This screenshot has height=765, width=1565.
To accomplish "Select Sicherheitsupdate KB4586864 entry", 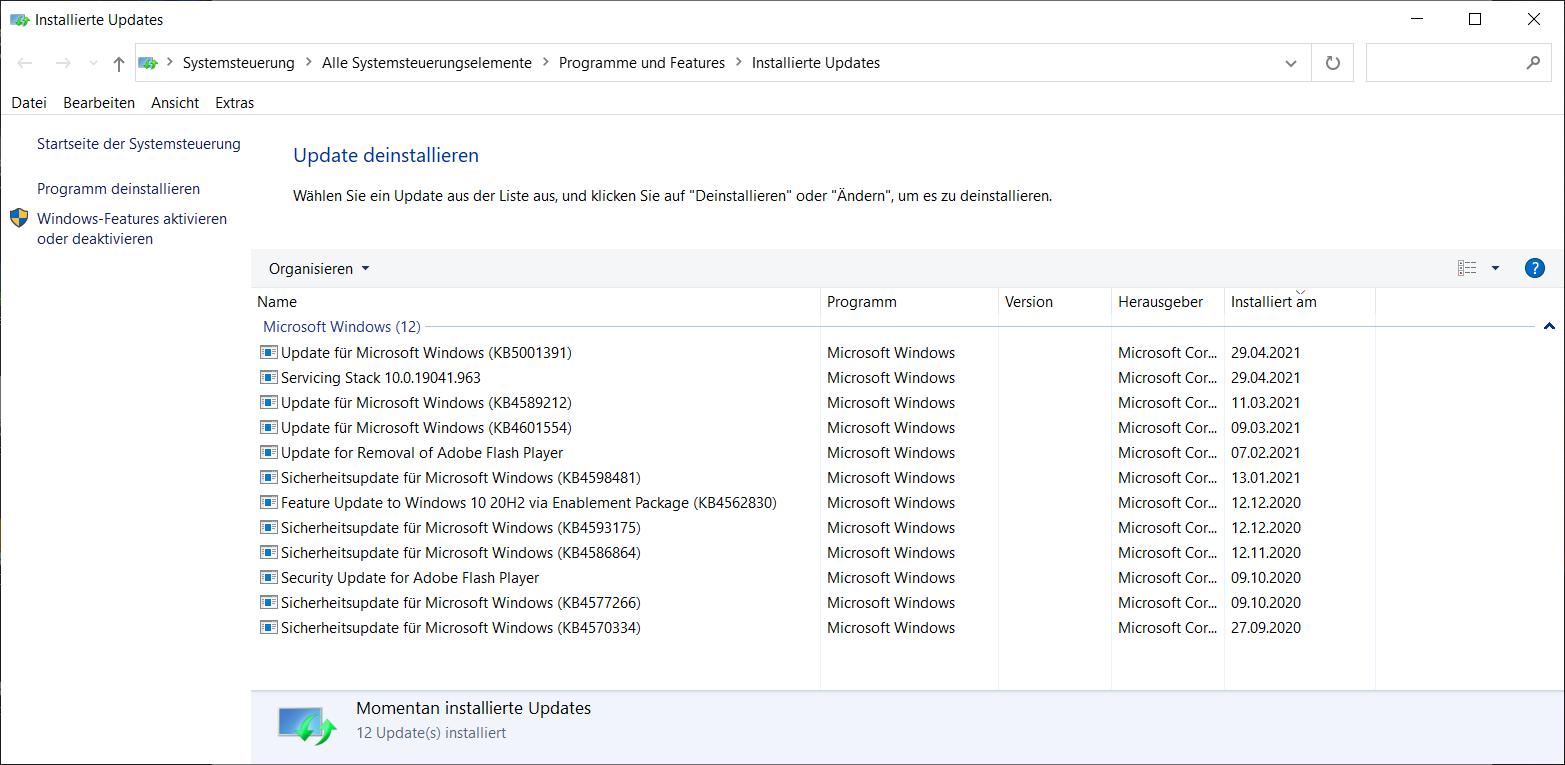I will (x=461, y=553).
